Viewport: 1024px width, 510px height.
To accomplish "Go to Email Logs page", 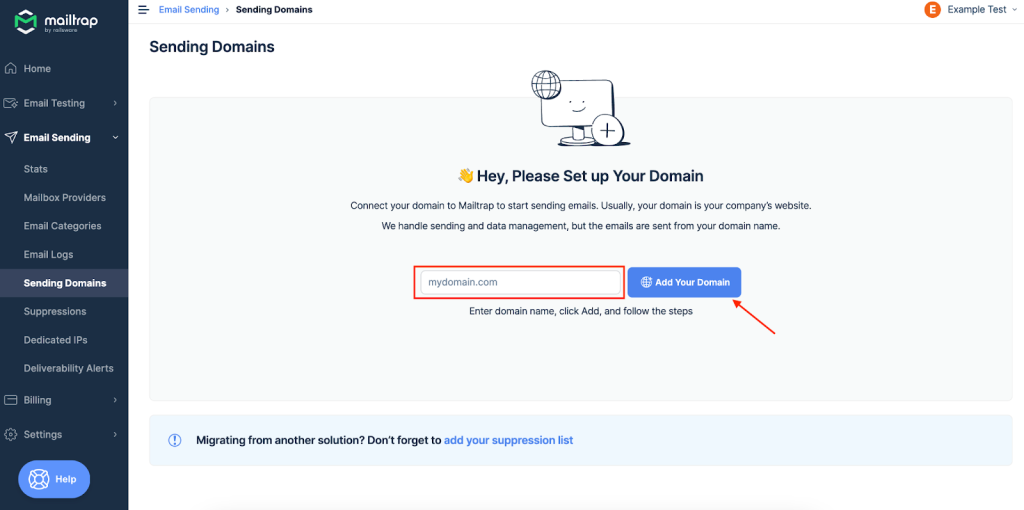I will pos(48,254).
